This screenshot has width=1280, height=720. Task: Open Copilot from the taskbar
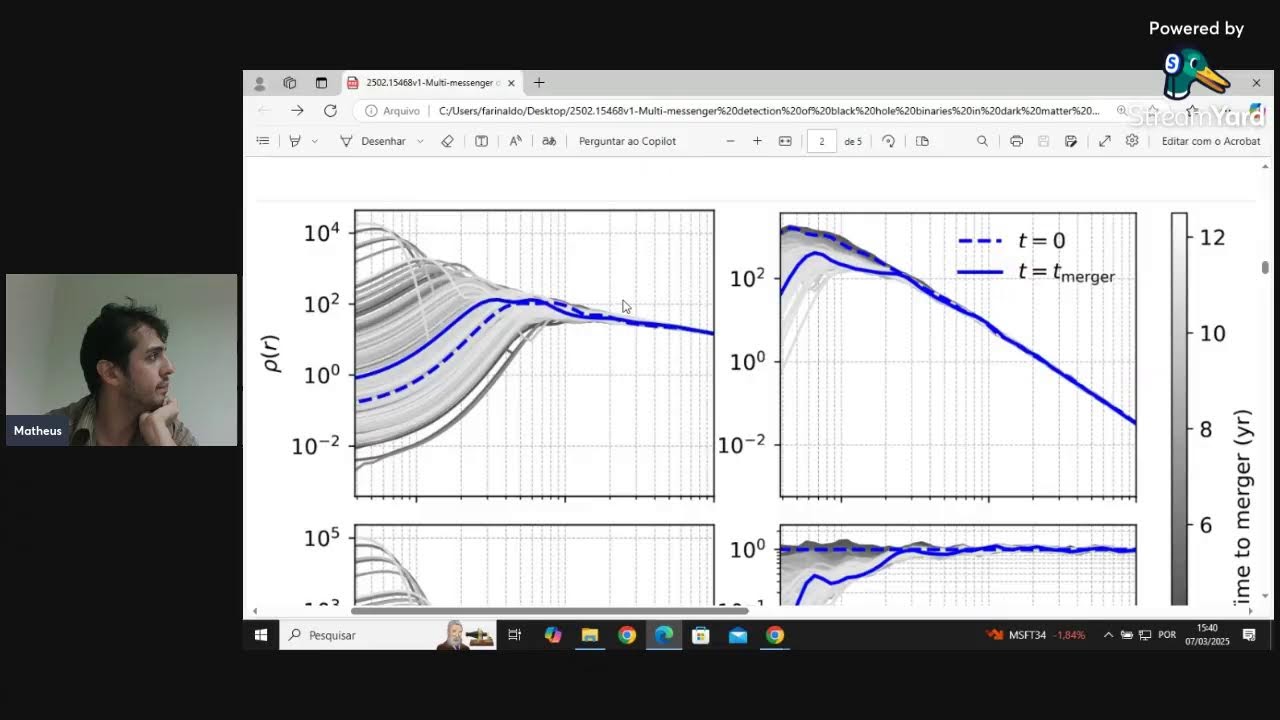[553, 635]
